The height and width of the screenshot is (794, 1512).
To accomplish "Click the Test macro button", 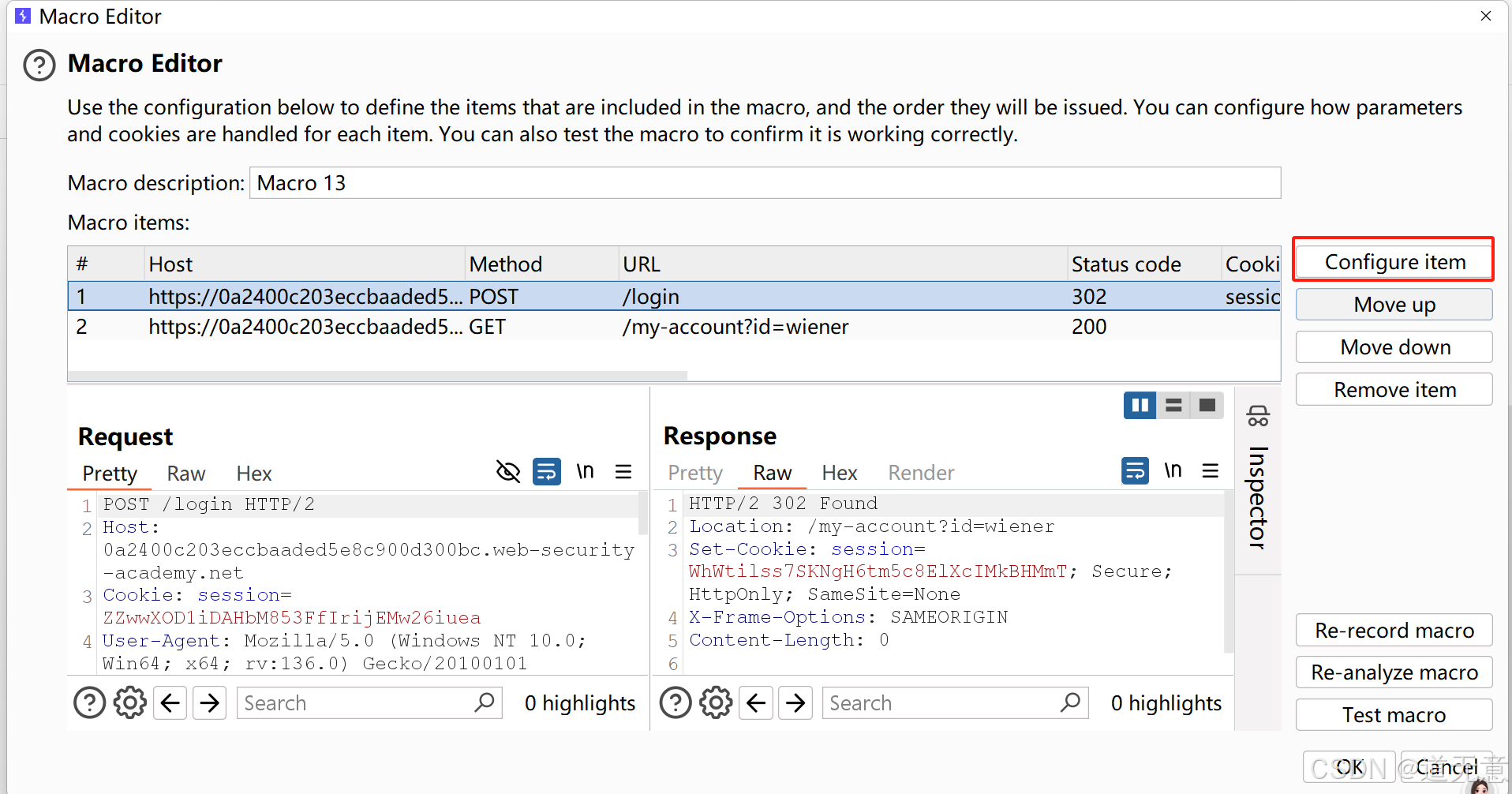I will coord(1394,715).
